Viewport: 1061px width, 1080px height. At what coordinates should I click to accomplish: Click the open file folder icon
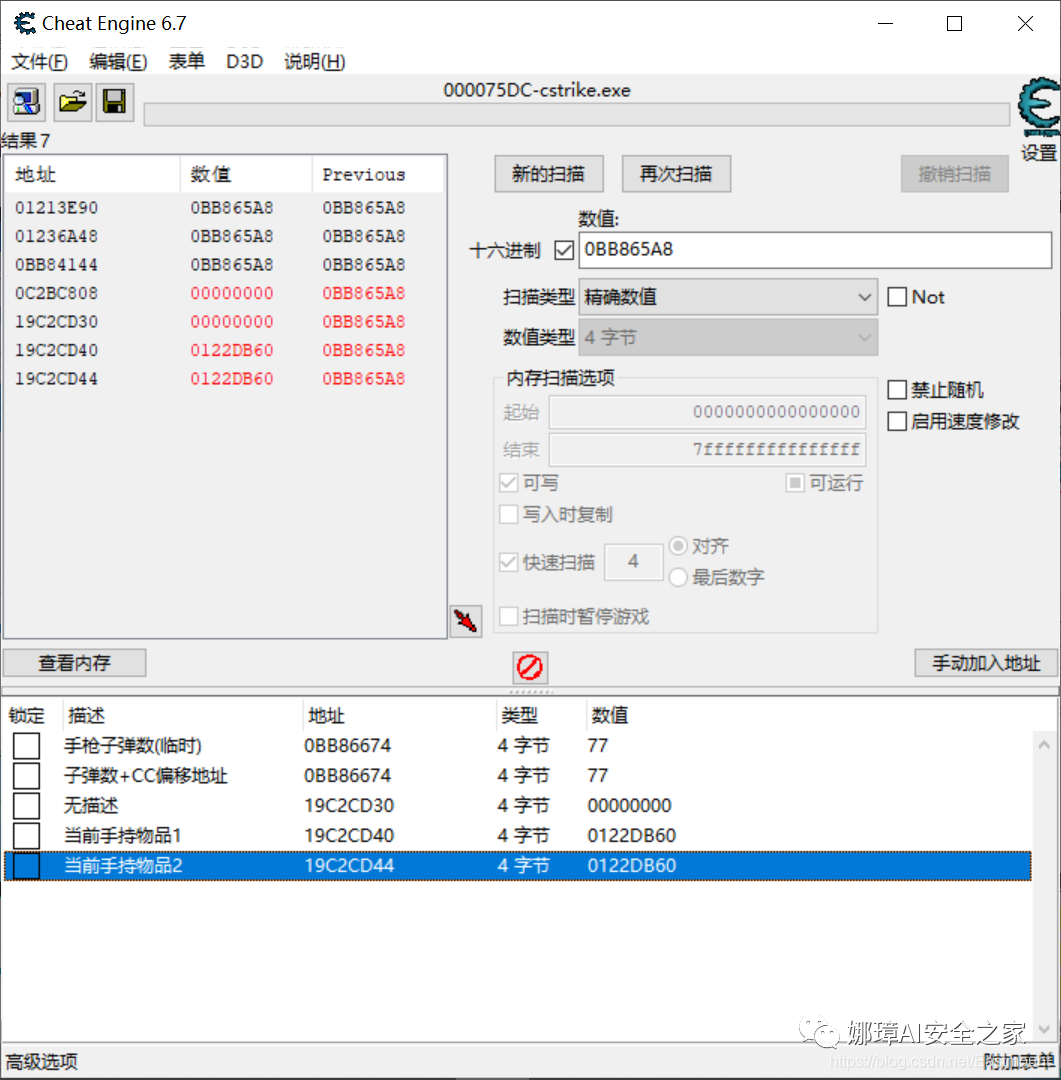[72, 103]
